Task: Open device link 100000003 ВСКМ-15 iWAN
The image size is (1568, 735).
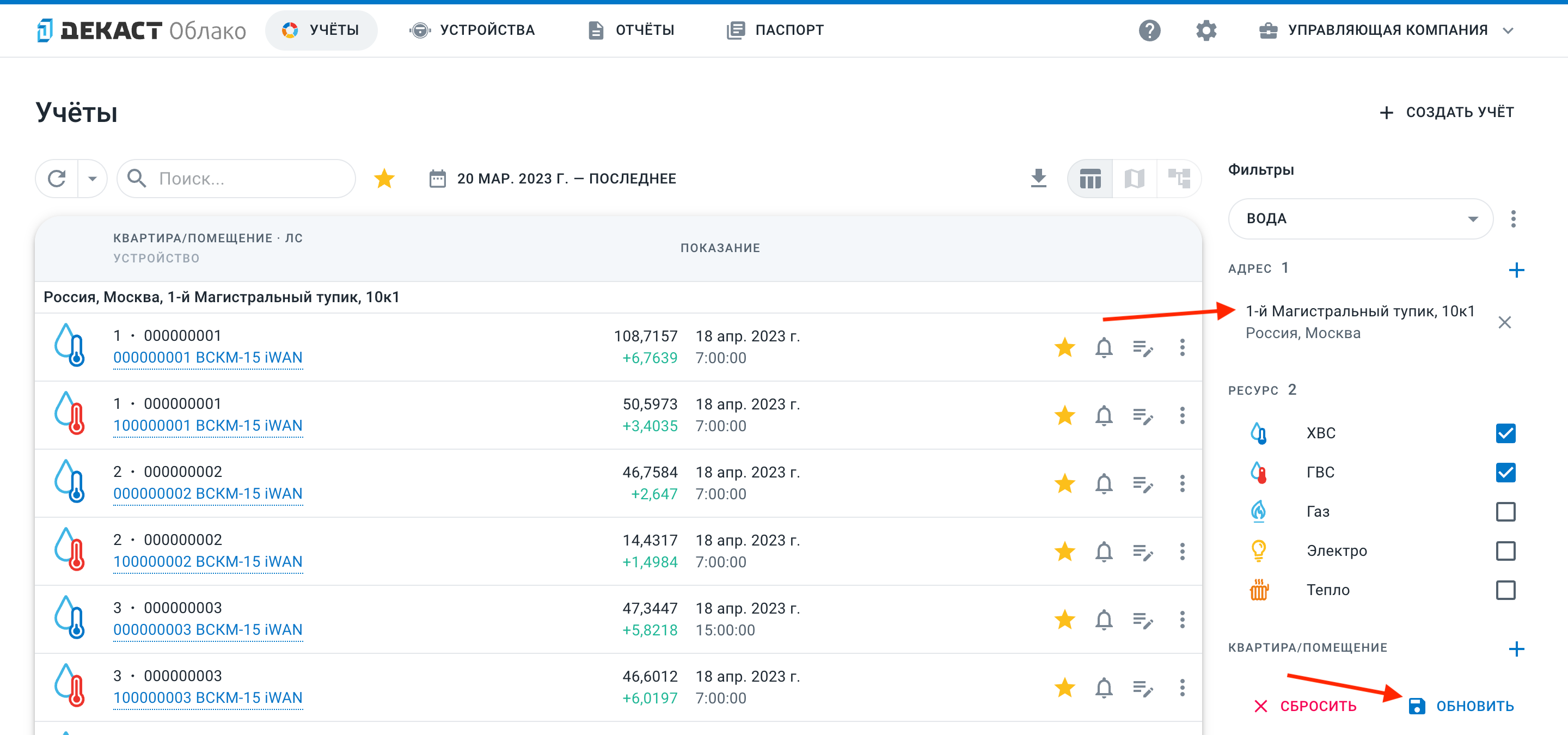Action: coord(207,698)
